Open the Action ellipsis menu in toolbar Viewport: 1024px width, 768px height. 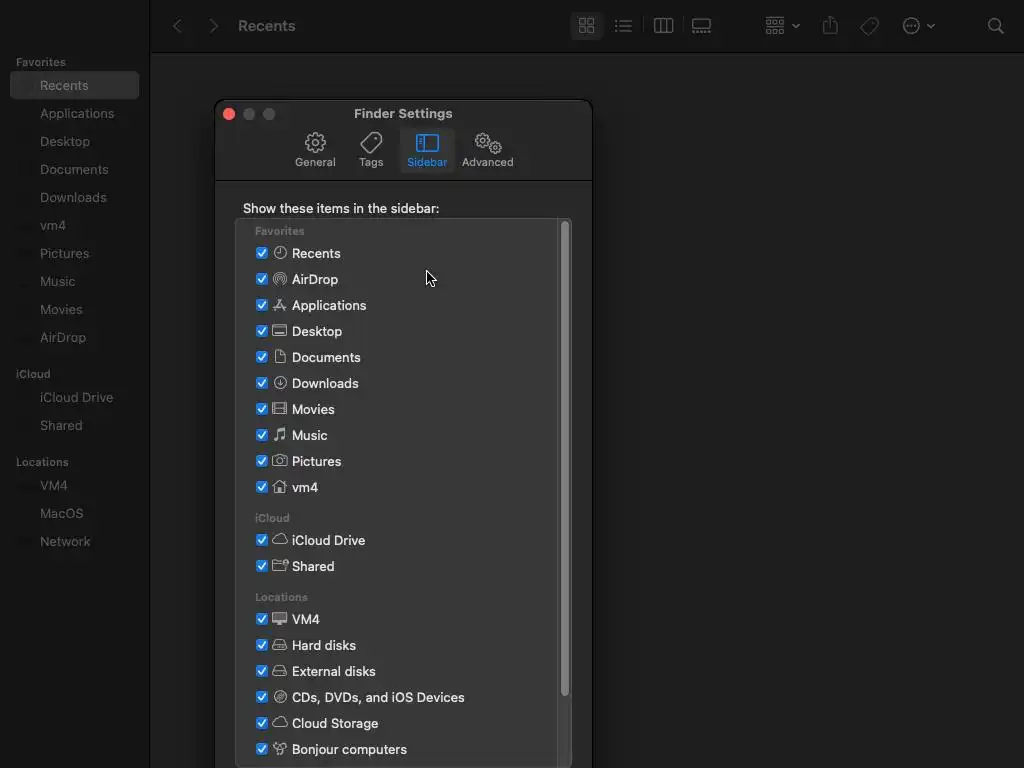[918, 26]
